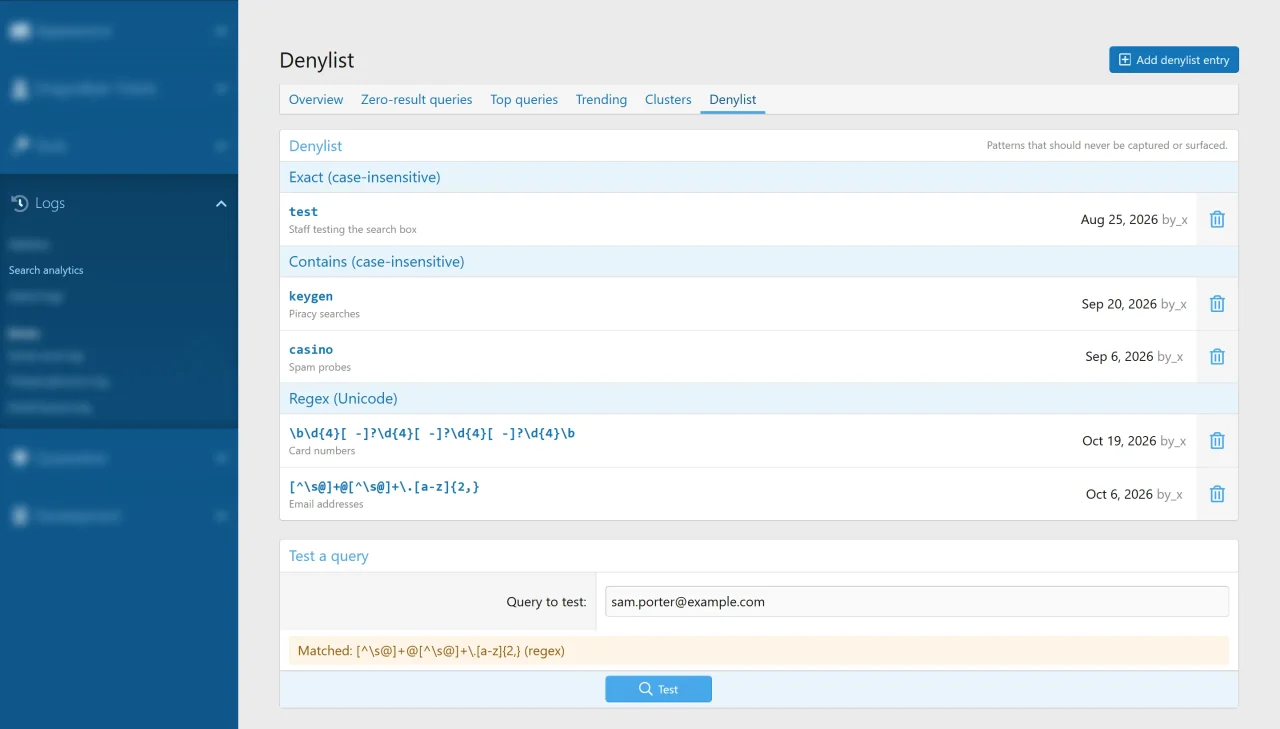Click the Oct 6, 2026 date

pos(1119,494)
